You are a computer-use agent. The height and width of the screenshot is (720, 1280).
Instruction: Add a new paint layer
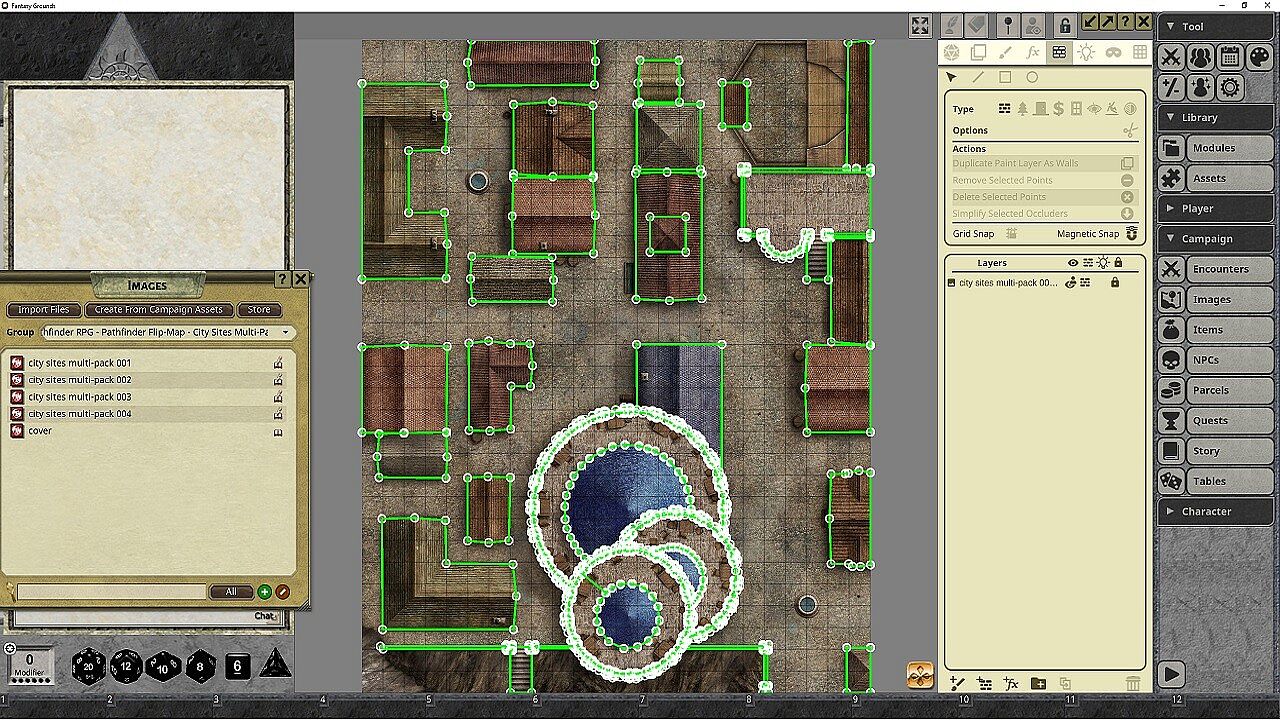pyautogui.click(x=957, y=683)
